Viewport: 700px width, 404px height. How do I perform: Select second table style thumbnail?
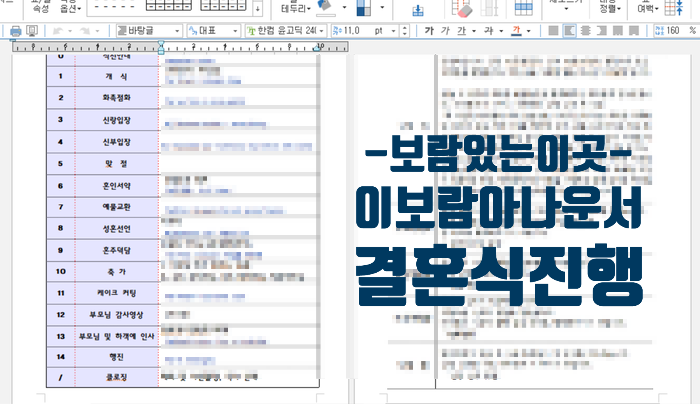click(223, 5)
